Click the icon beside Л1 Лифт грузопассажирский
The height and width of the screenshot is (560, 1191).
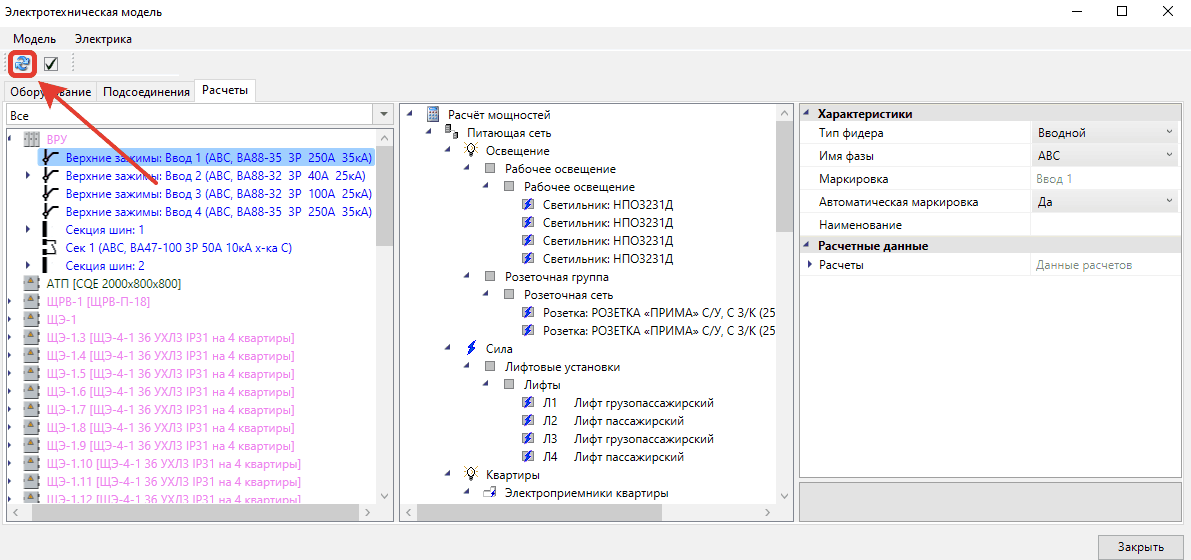(529, 403)
